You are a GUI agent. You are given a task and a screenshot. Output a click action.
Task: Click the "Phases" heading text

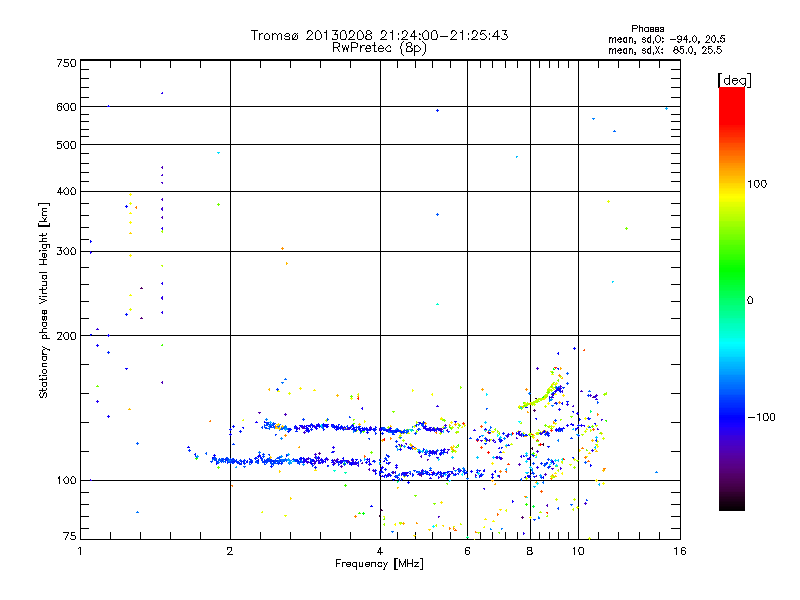click(x=647, y=29)
